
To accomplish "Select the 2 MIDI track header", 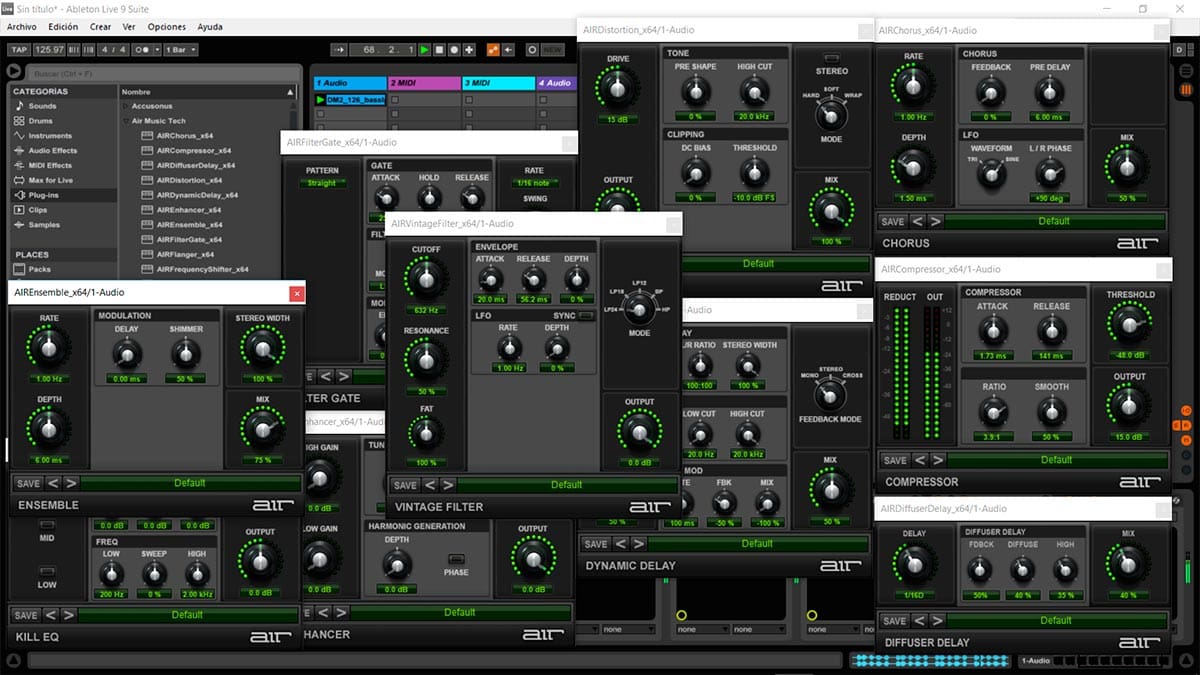I will pos(423,83).
